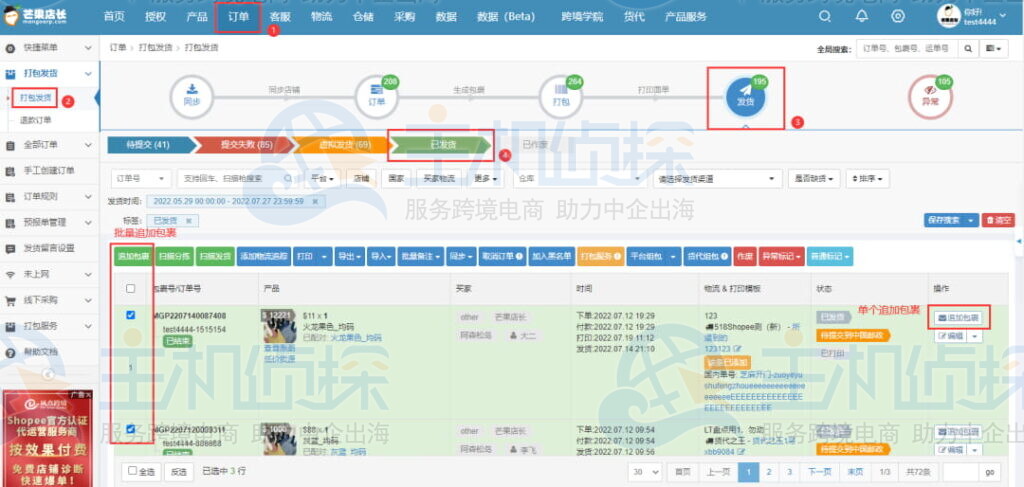The width and height of the screenshot is (1024, 487).
Task: Open the 订单 workflow step circle
Action: coord(377,98)
